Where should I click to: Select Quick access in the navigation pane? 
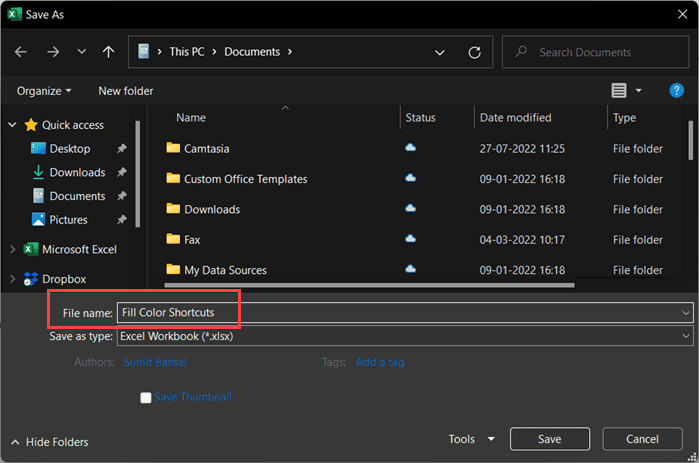73,125
